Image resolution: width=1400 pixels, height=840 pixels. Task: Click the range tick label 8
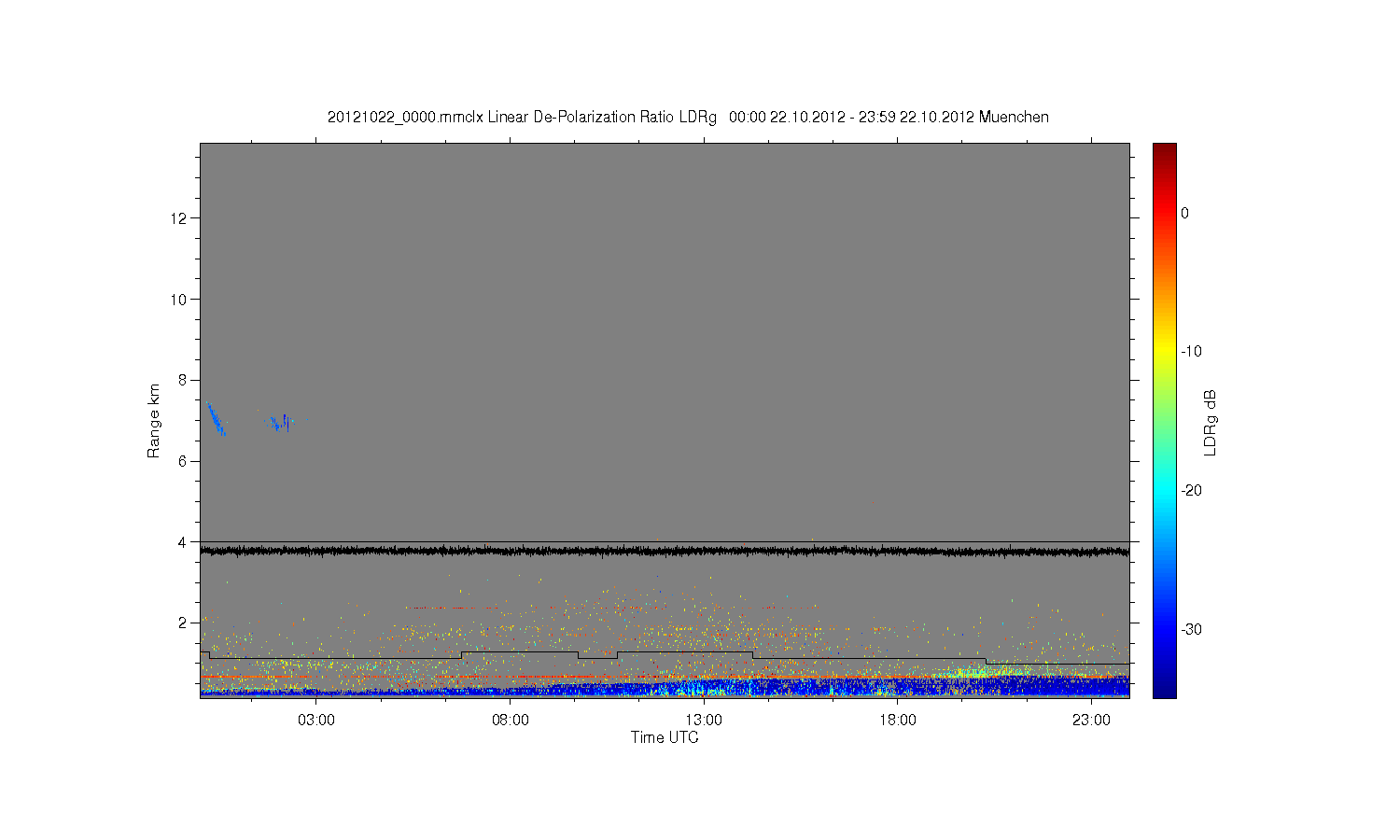[x=183, y=380]
